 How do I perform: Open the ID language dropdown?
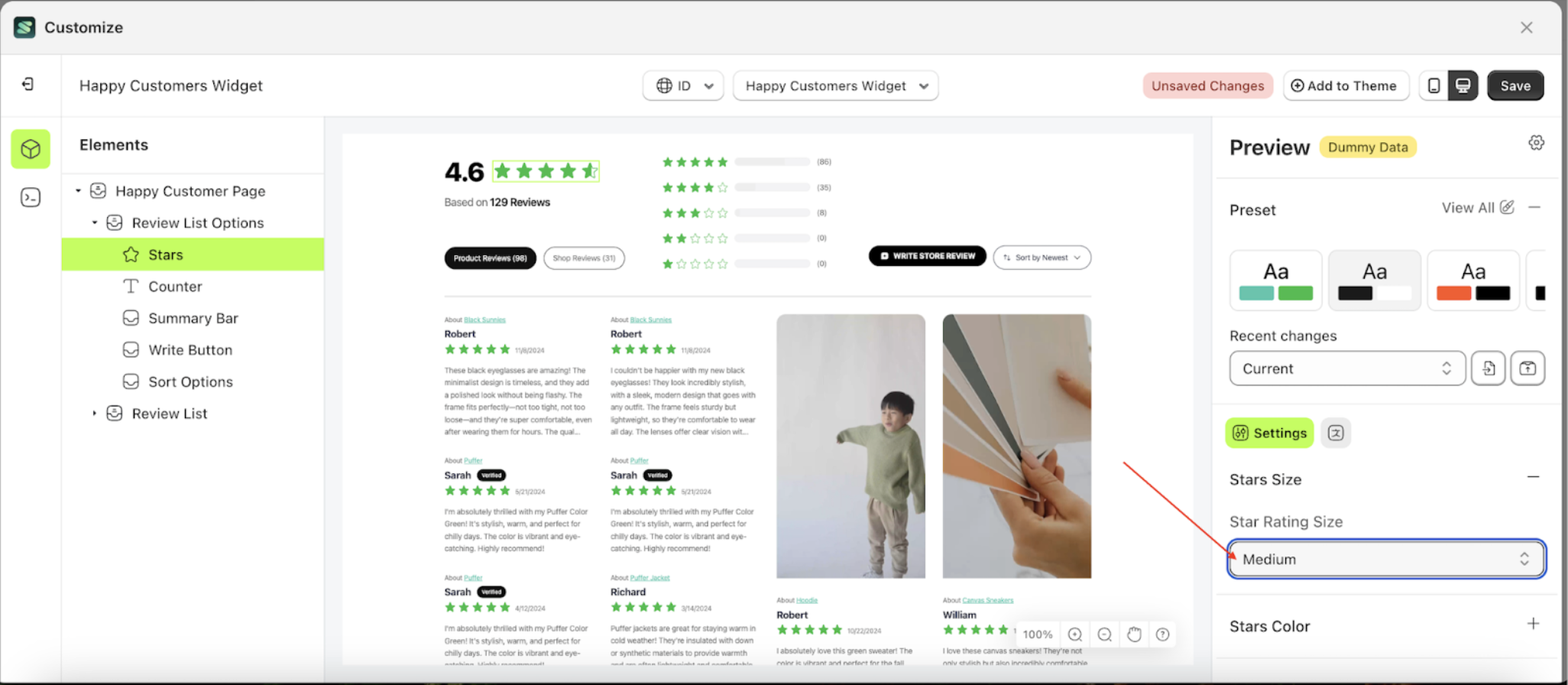click(683, 86)
